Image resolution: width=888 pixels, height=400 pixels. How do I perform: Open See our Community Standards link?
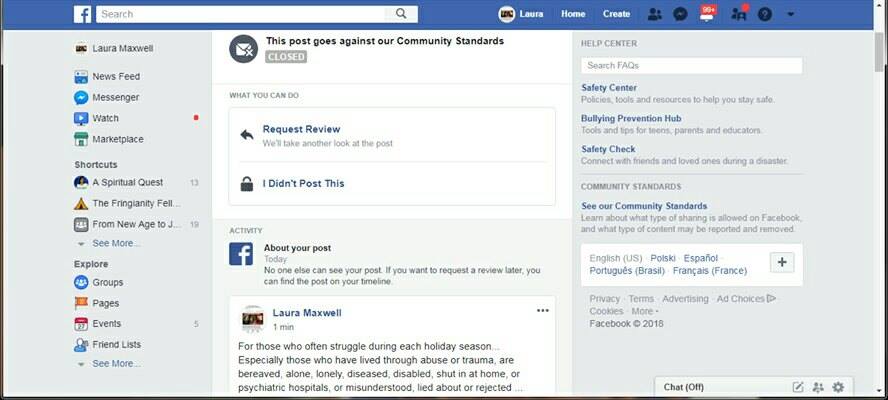tap(644, 206)
